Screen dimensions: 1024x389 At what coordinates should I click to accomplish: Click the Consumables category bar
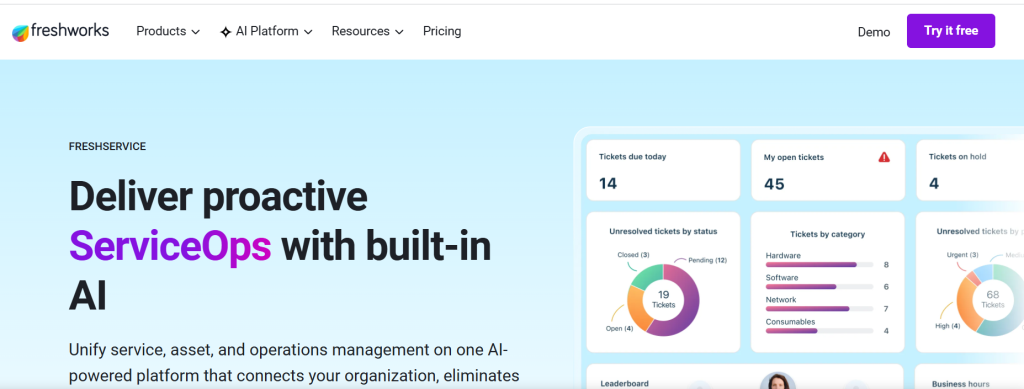tap(819, 331)
